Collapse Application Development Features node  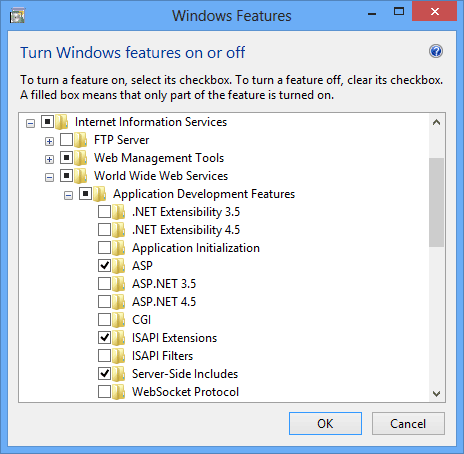(68, 195)
